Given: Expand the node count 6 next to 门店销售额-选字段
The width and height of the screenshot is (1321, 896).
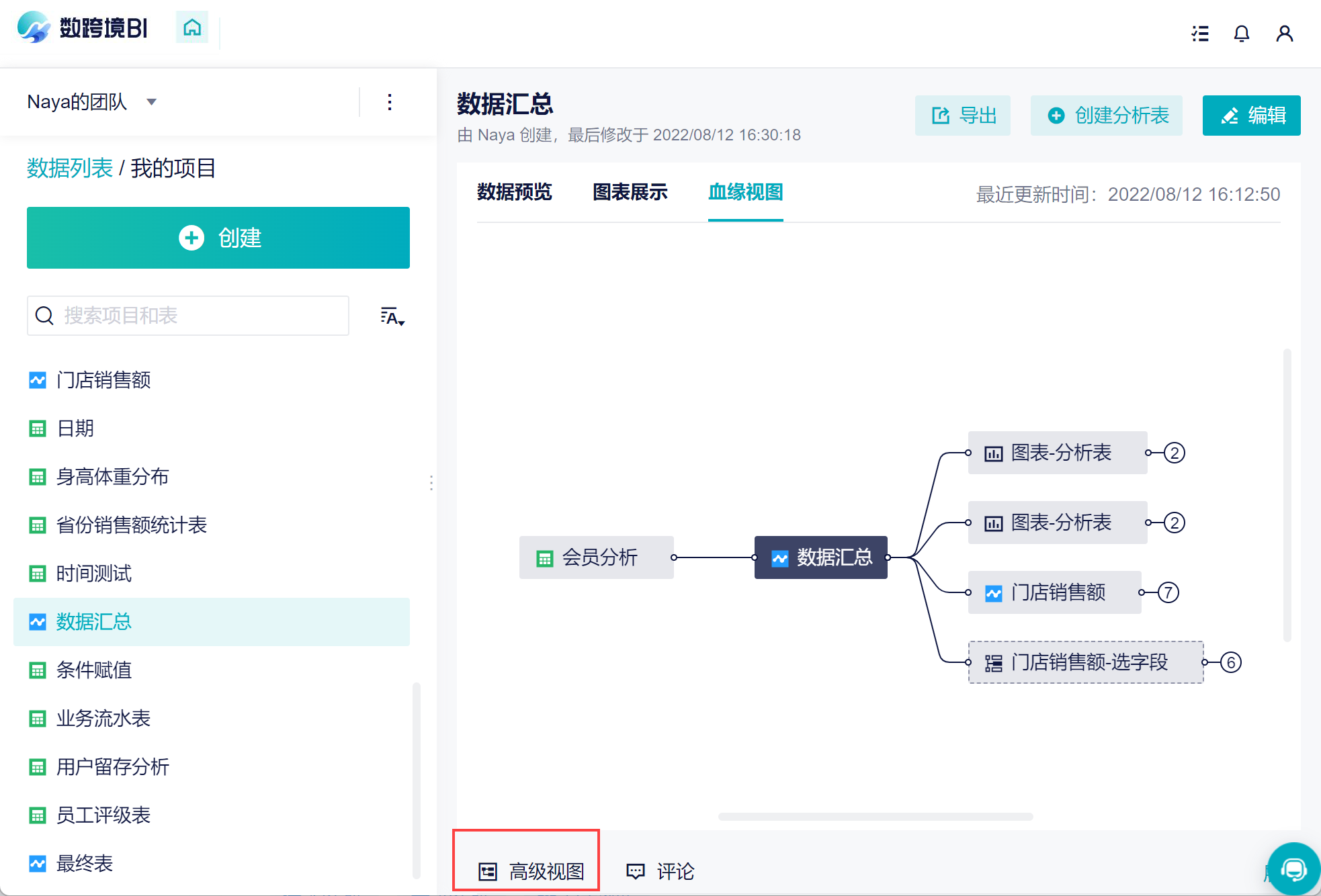Looking at the screenshot, I should [1231, 662].
